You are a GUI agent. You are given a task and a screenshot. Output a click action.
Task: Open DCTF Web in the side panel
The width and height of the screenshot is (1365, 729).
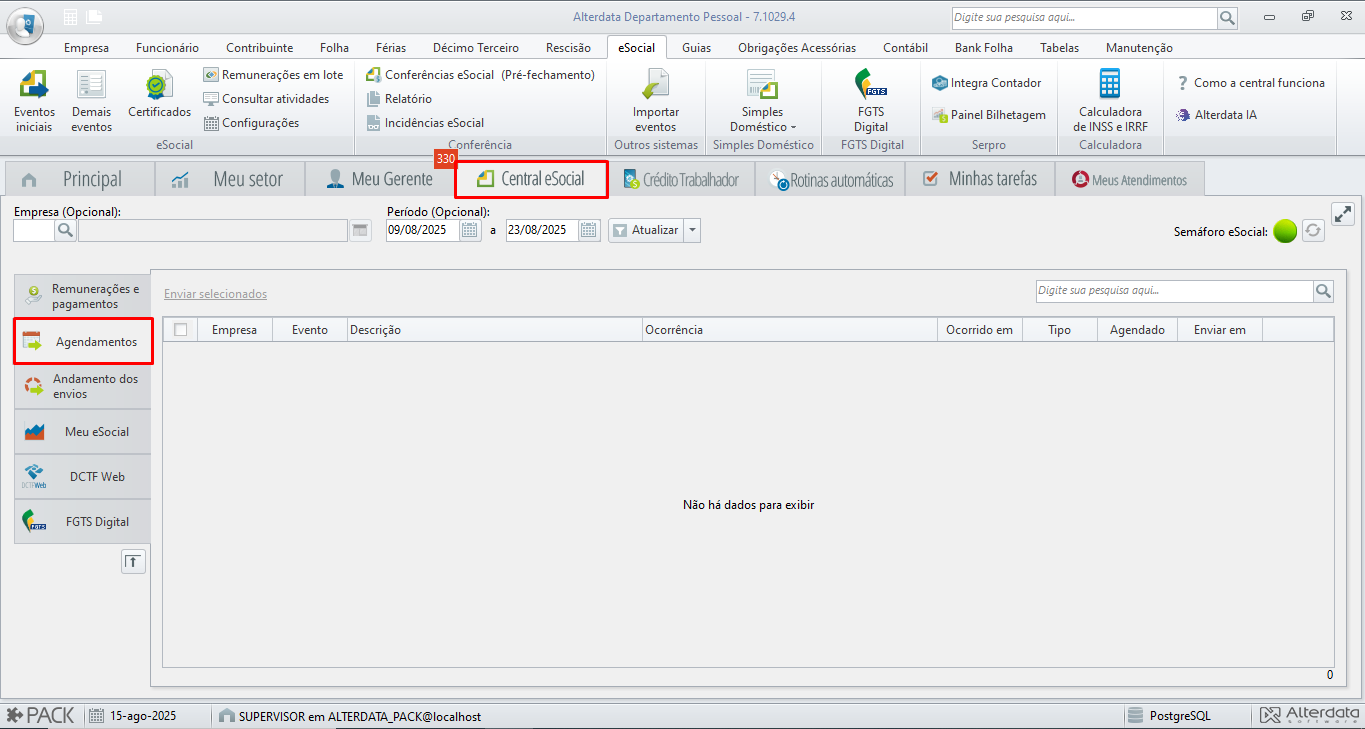[82, 477]
